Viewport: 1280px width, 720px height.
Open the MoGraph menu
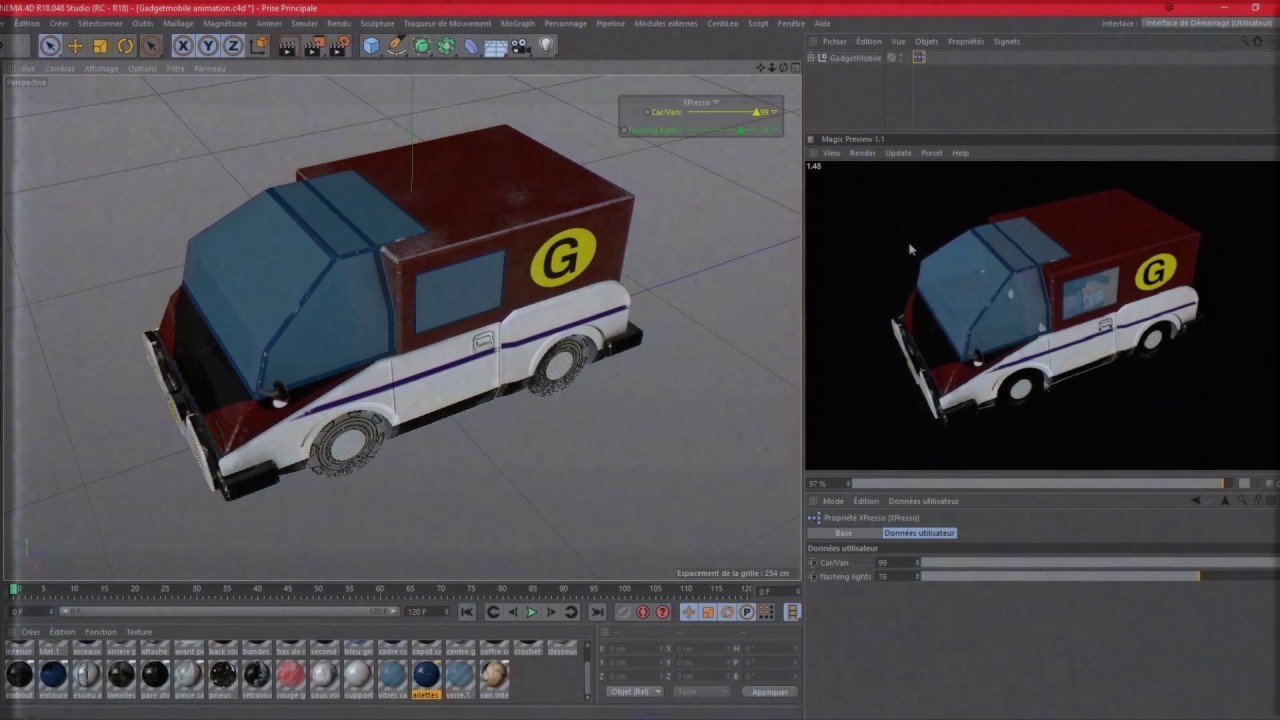517,23
